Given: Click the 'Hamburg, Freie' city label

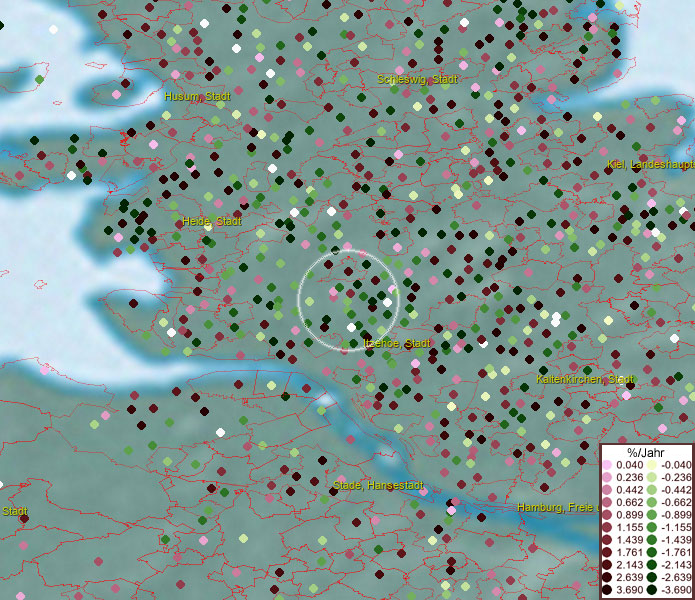Looking at the screenshot, I should 555,507.
